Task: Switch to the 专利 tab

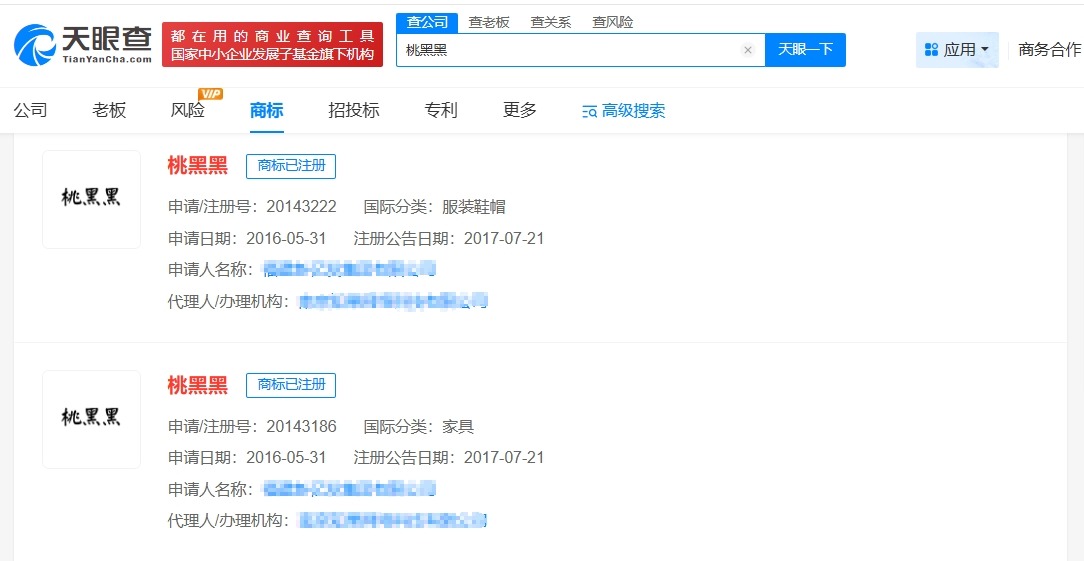Action: tap(441, 110)
